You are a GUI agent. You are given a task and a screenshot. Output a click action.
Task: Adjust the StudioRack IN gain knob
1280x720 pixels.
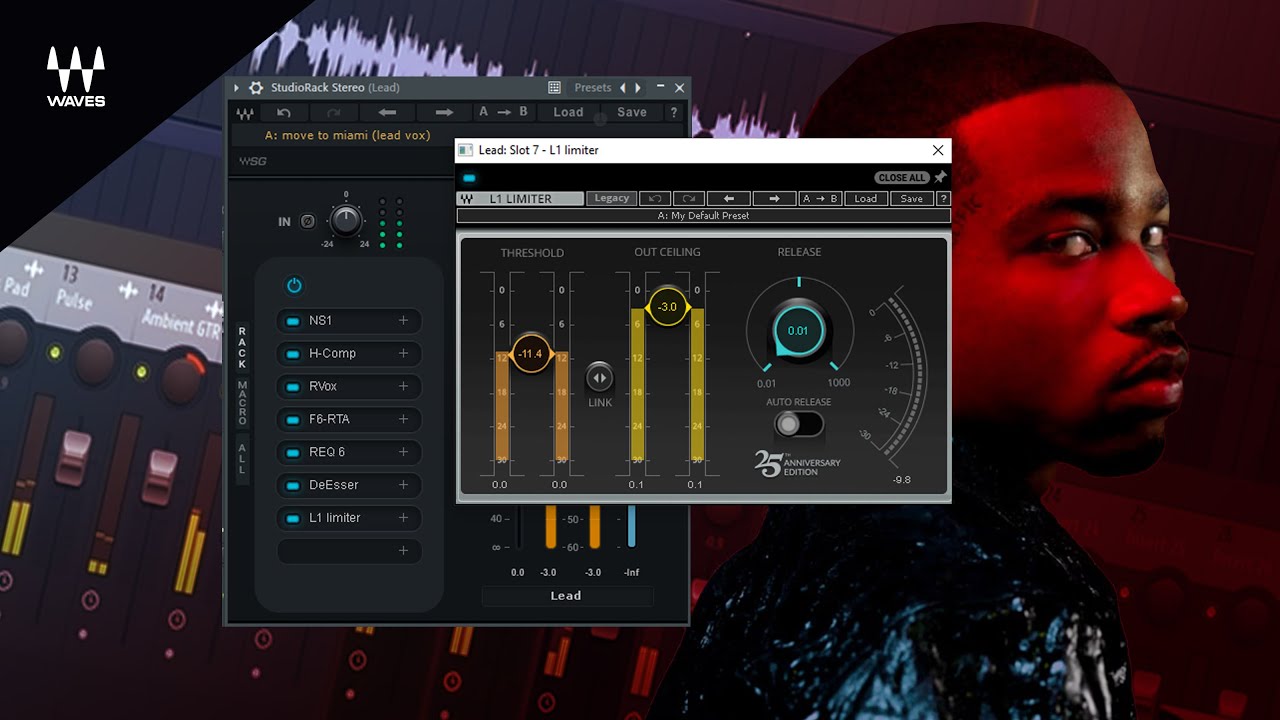click(x=345, y=220)
